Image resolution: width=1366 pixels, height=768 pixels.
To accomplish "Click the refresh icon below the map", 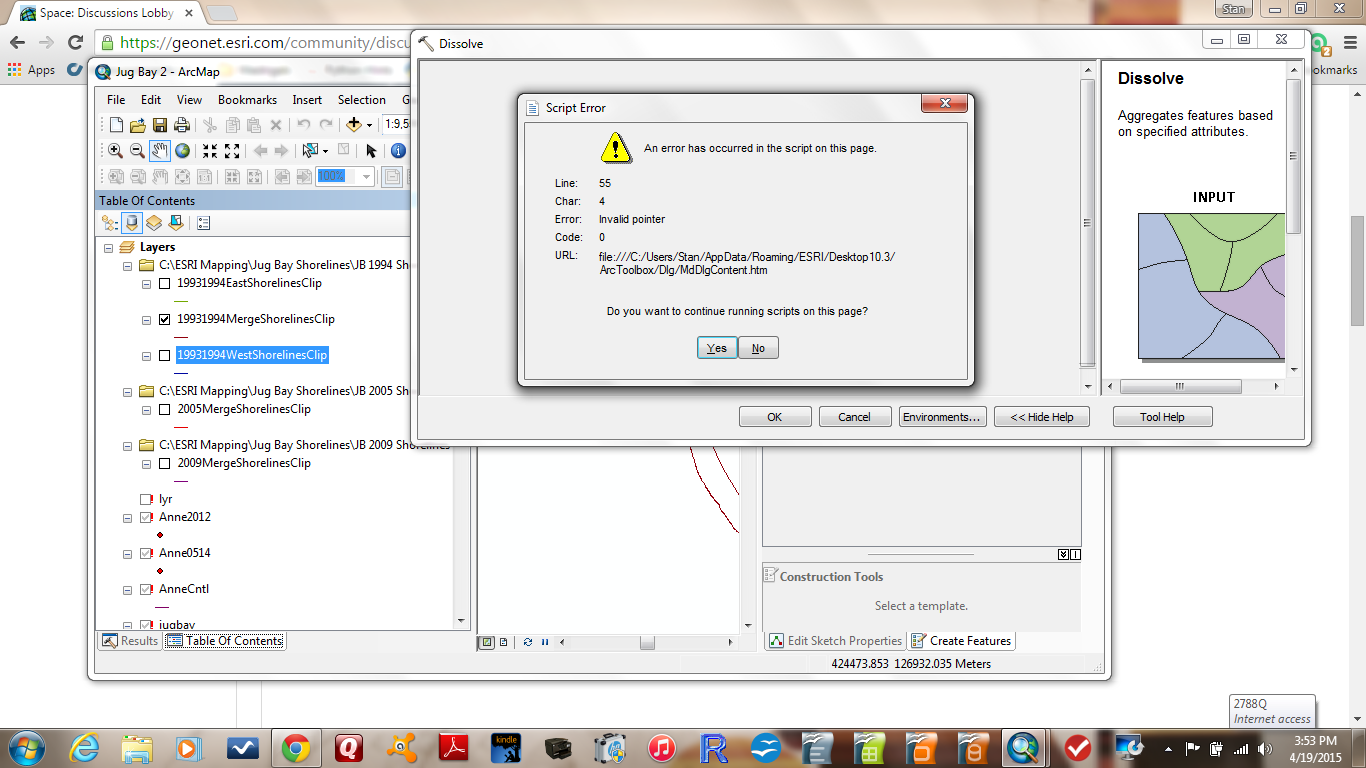I will pos(528,642).
